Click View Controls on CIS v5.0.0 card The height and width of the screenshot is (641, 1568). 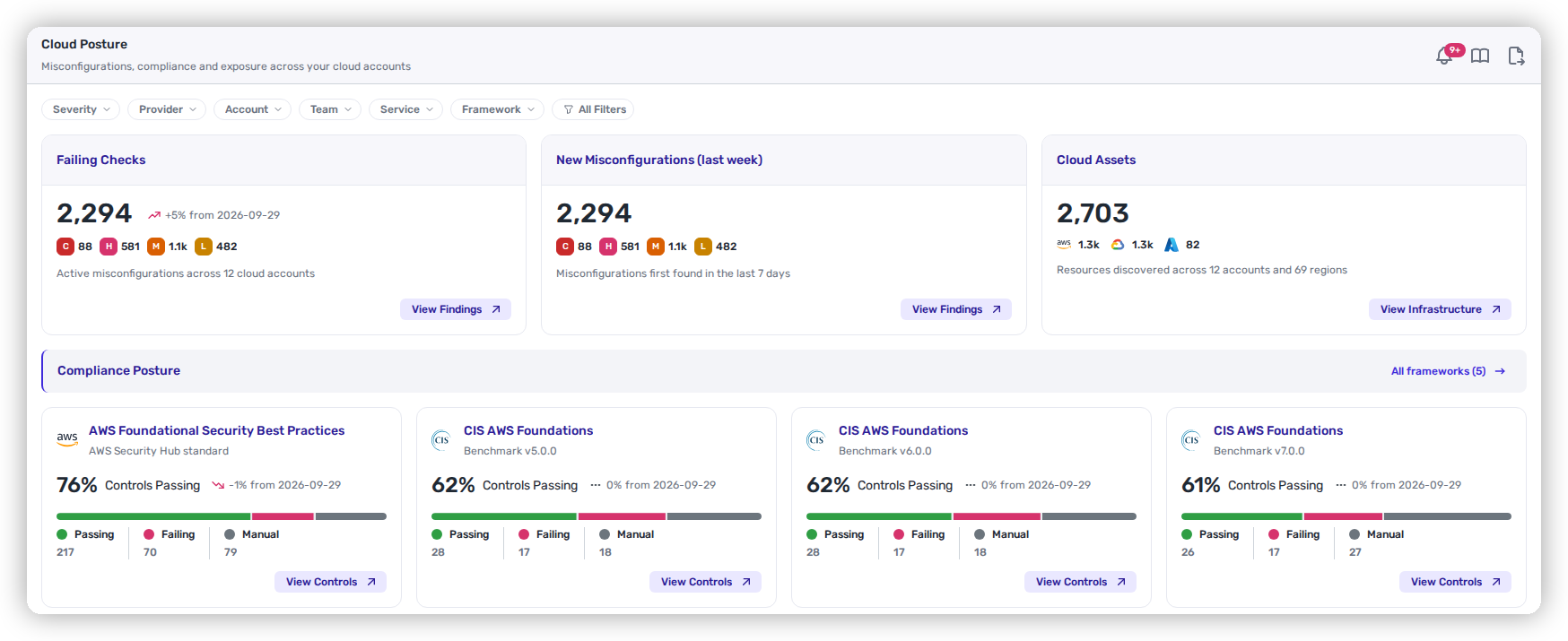pyautogui.click(x=706, y=582)
